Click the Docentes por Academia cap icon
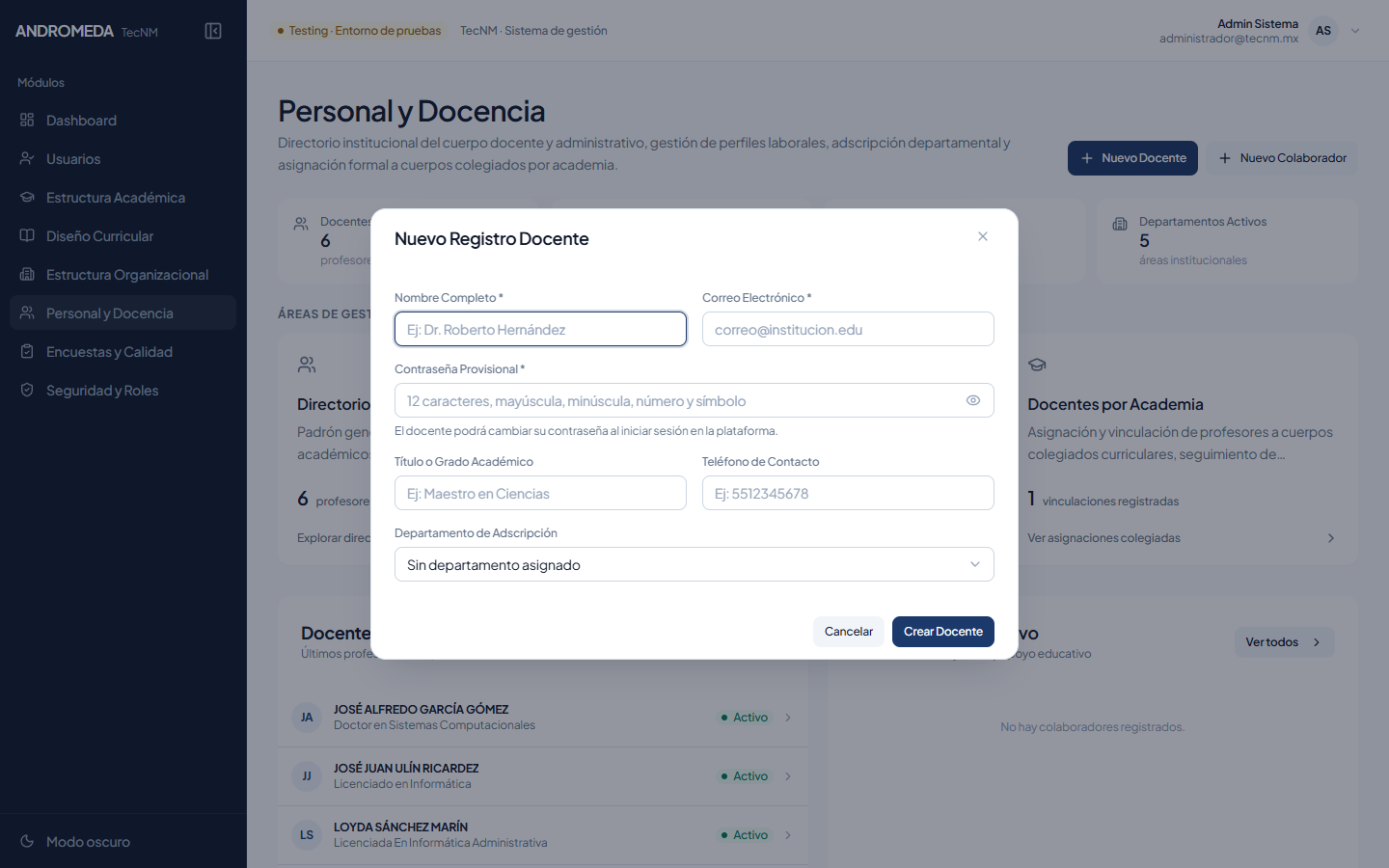Image resolution: width=1389 pixels, height=868 pixels. [x=1037, y=365]
